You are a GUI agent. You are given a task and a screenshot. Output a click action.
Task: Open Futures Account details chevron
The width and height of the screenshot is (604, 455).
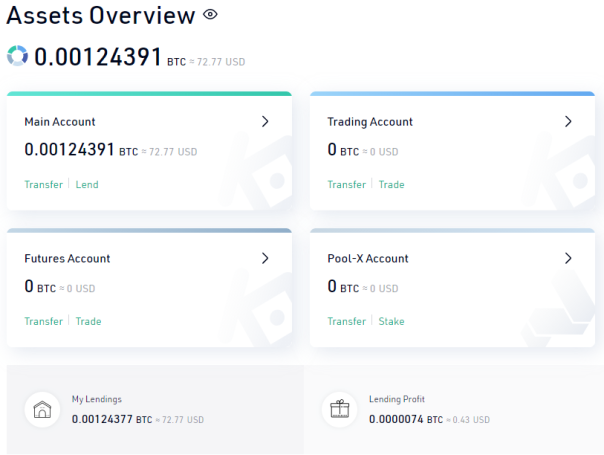point(265,258)
